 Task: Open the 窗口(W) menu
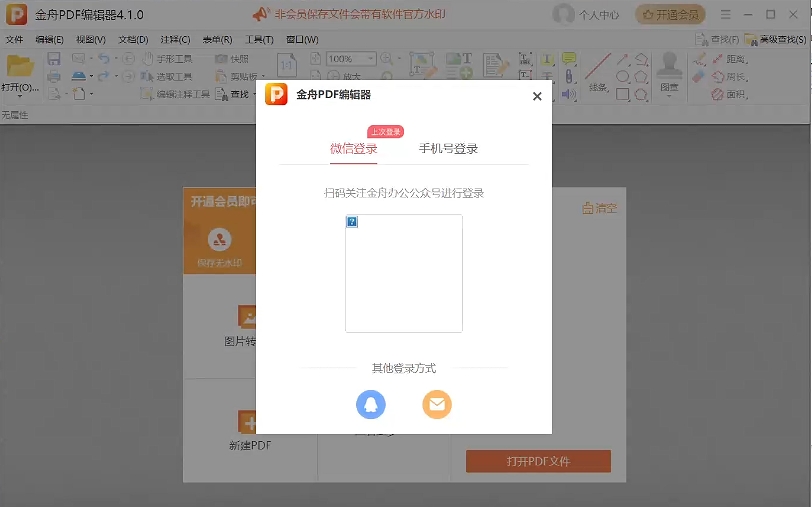[302, 39]
